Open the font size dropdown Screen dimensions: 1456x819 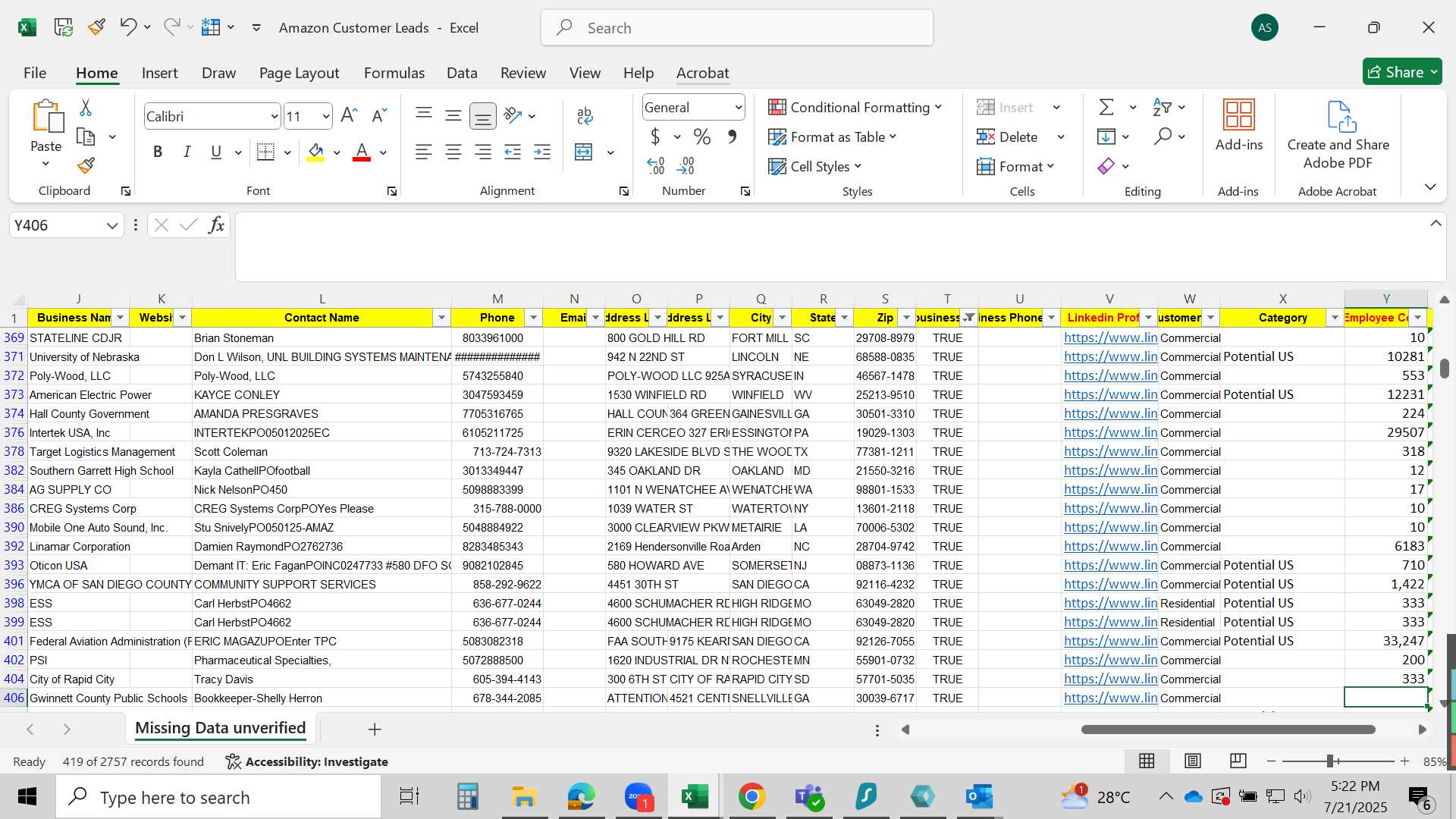326,116
